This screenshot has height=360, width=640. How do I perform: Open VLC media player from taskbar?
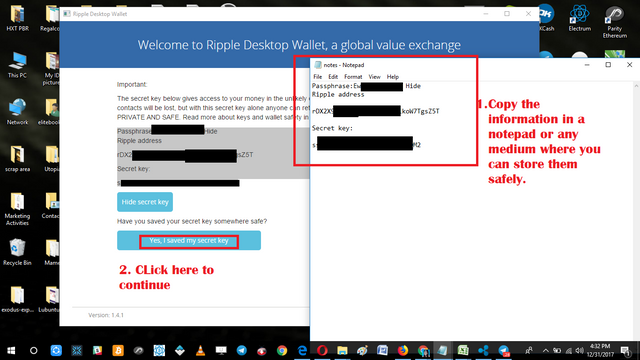point(200,351)
